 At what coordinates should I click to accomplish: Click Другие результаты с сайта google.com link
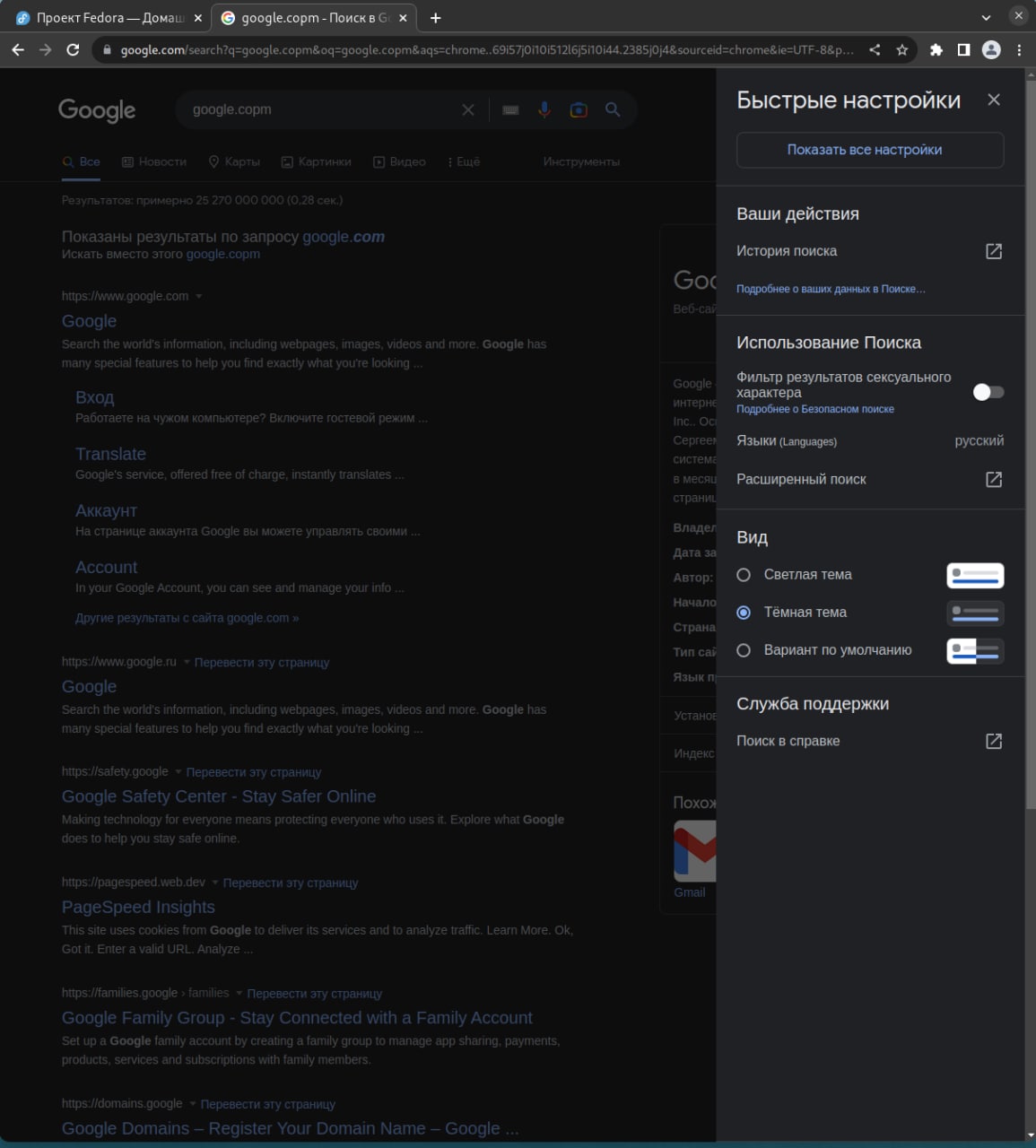187,618
